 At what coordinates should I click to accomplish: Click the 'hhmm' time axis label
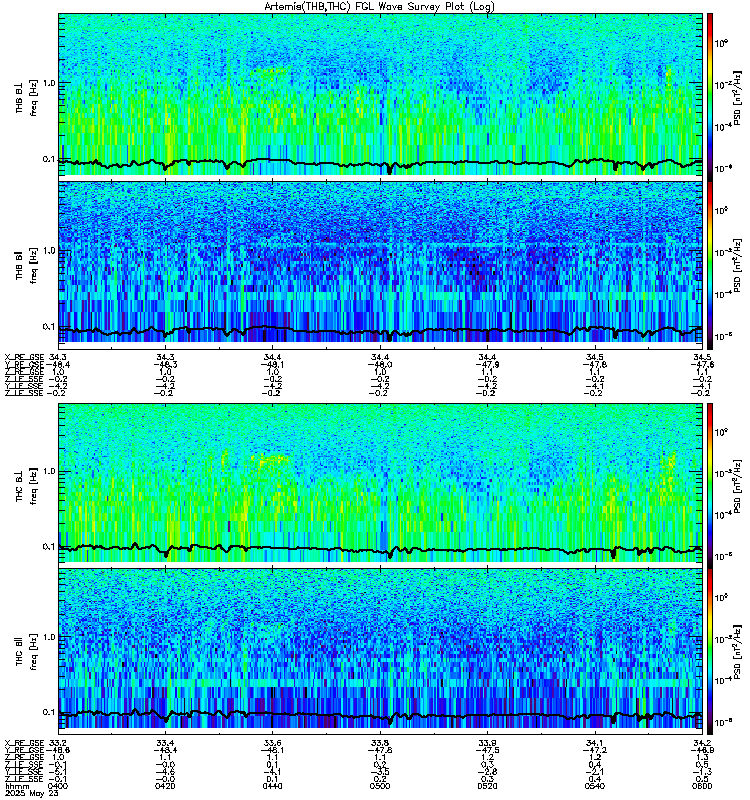pyautogui.click(x=15, y=786)
